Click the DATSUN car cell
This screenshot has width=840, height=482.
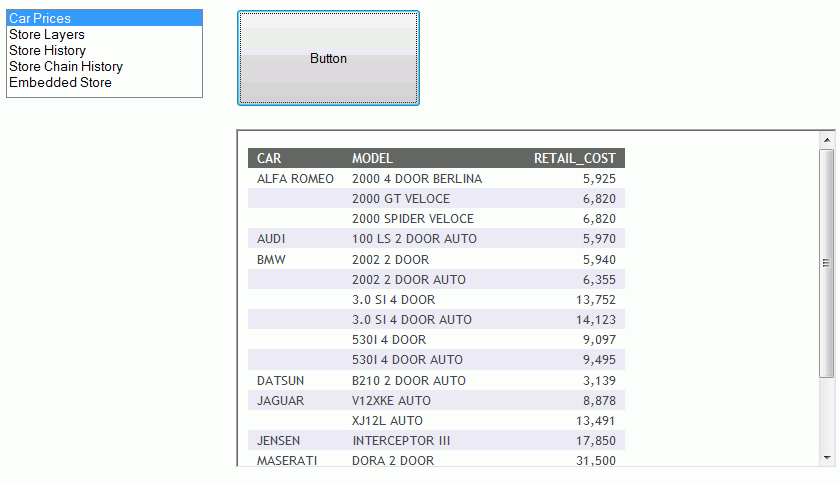[280, 381]
